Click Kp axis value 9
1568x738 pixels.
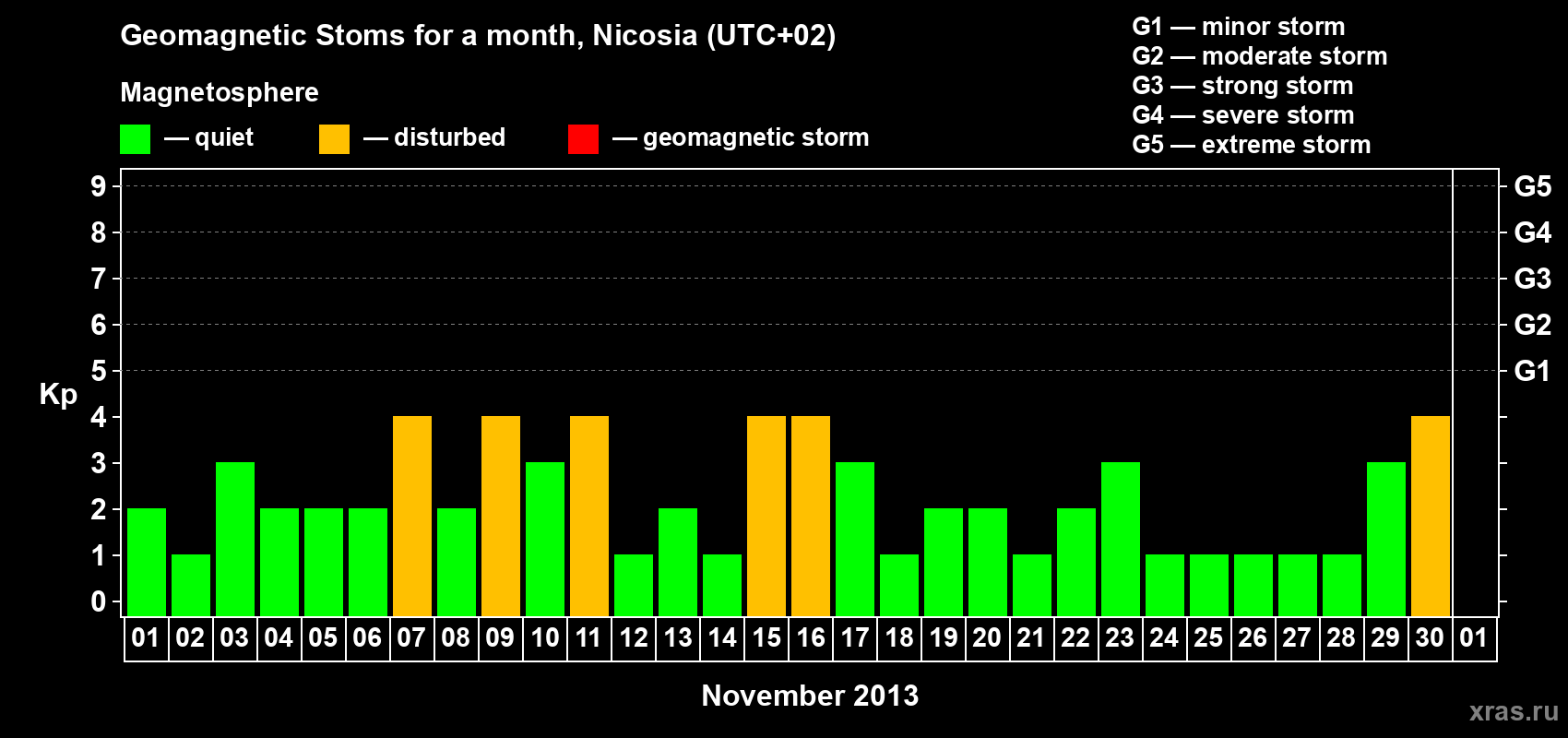tap(99, 186)
